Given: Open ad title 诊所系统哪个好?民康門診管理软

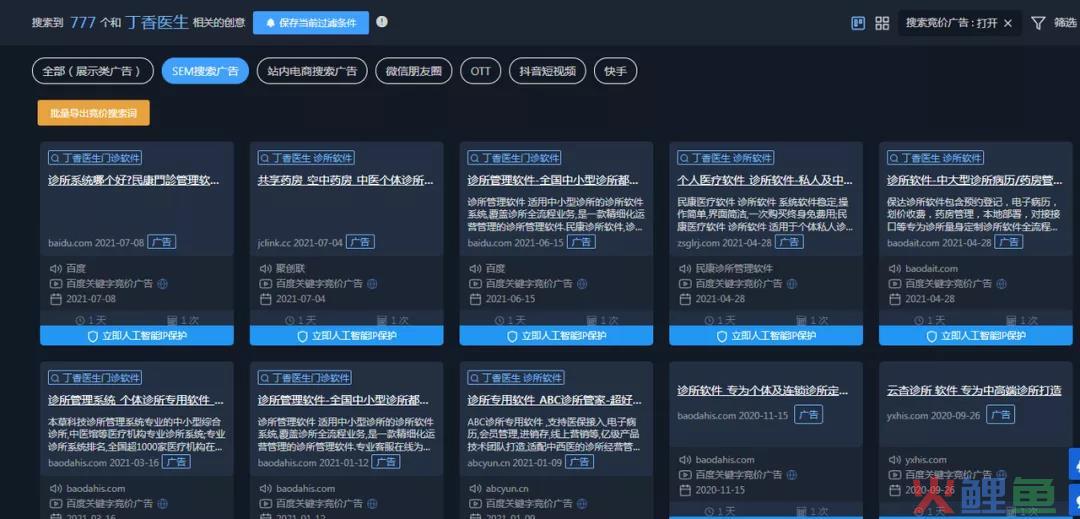Looking at the screenshot, I should pos(134,180).
